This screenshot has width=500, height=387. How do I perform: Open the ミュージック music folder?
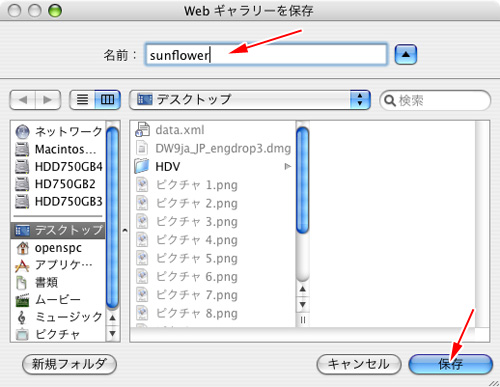[x=58, y=317]
